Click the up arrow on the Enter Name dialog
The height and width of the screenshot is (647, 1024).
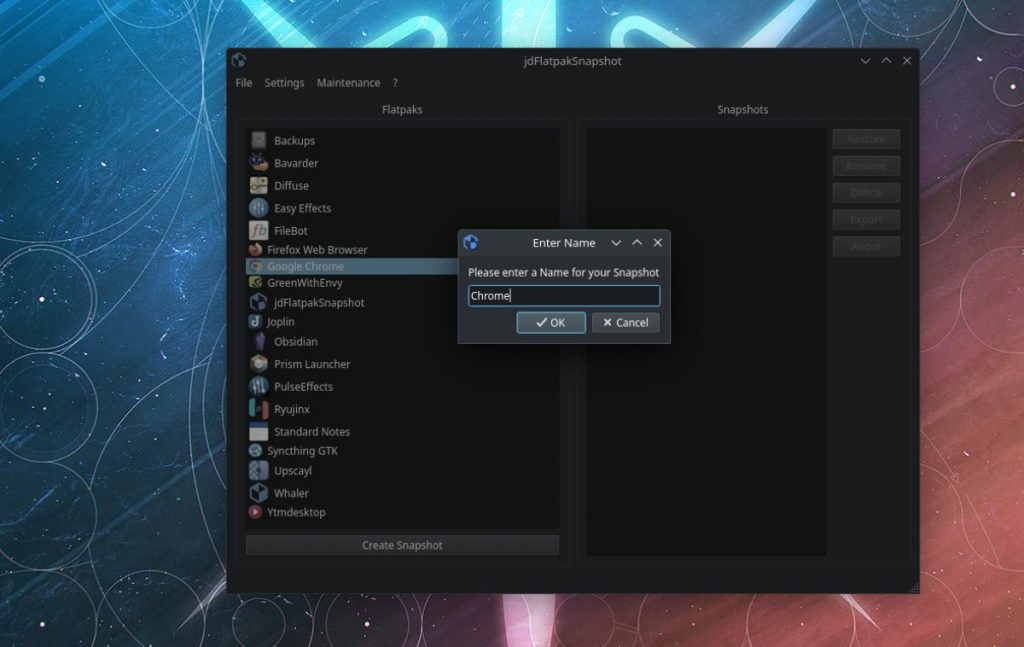[637, 242]
